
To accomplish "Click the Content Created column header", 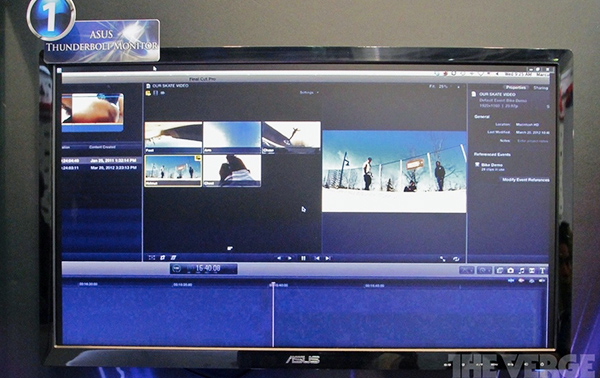I will [x=102, y=147].
